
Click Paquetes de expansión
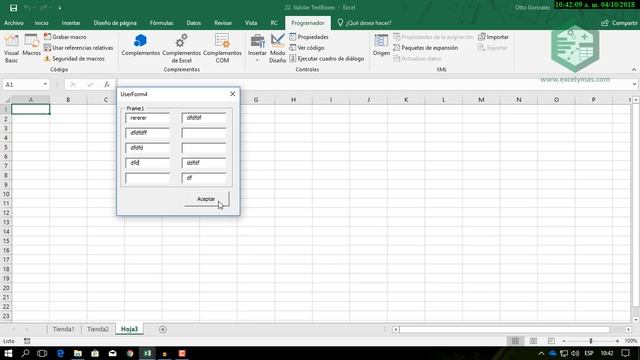pos(425,48)
